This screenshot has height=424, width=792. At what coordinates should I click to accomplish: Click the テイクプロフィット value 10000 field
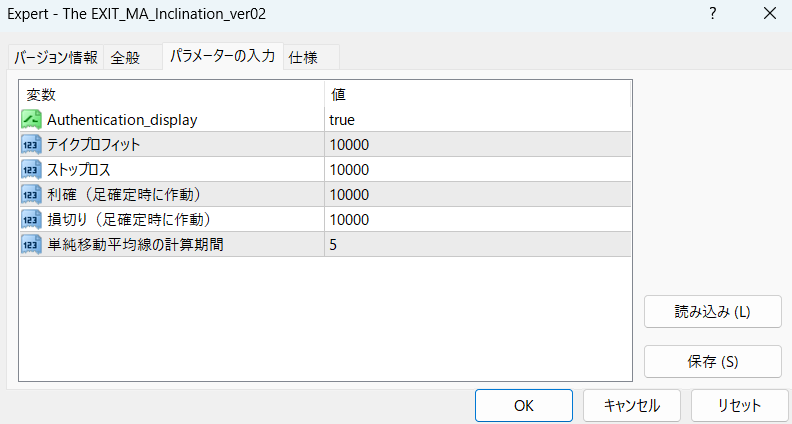pos(477,144)
